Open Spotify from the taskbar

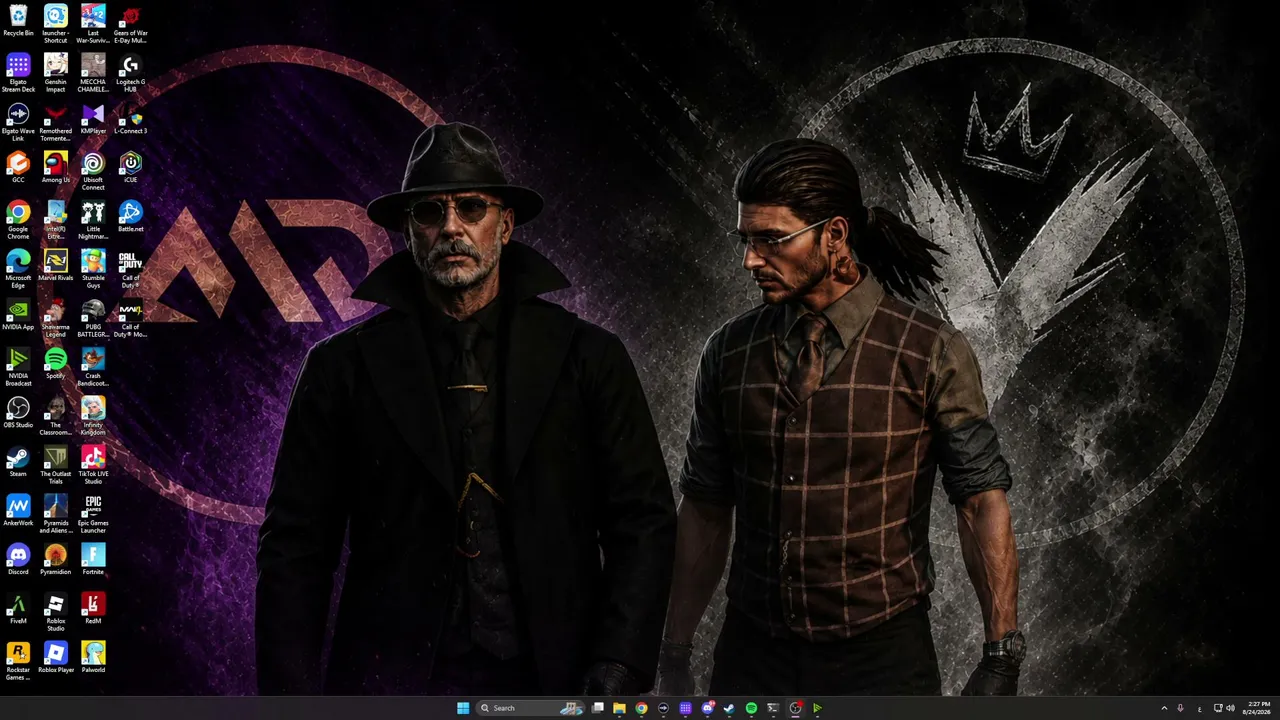[x=751, y=708]
